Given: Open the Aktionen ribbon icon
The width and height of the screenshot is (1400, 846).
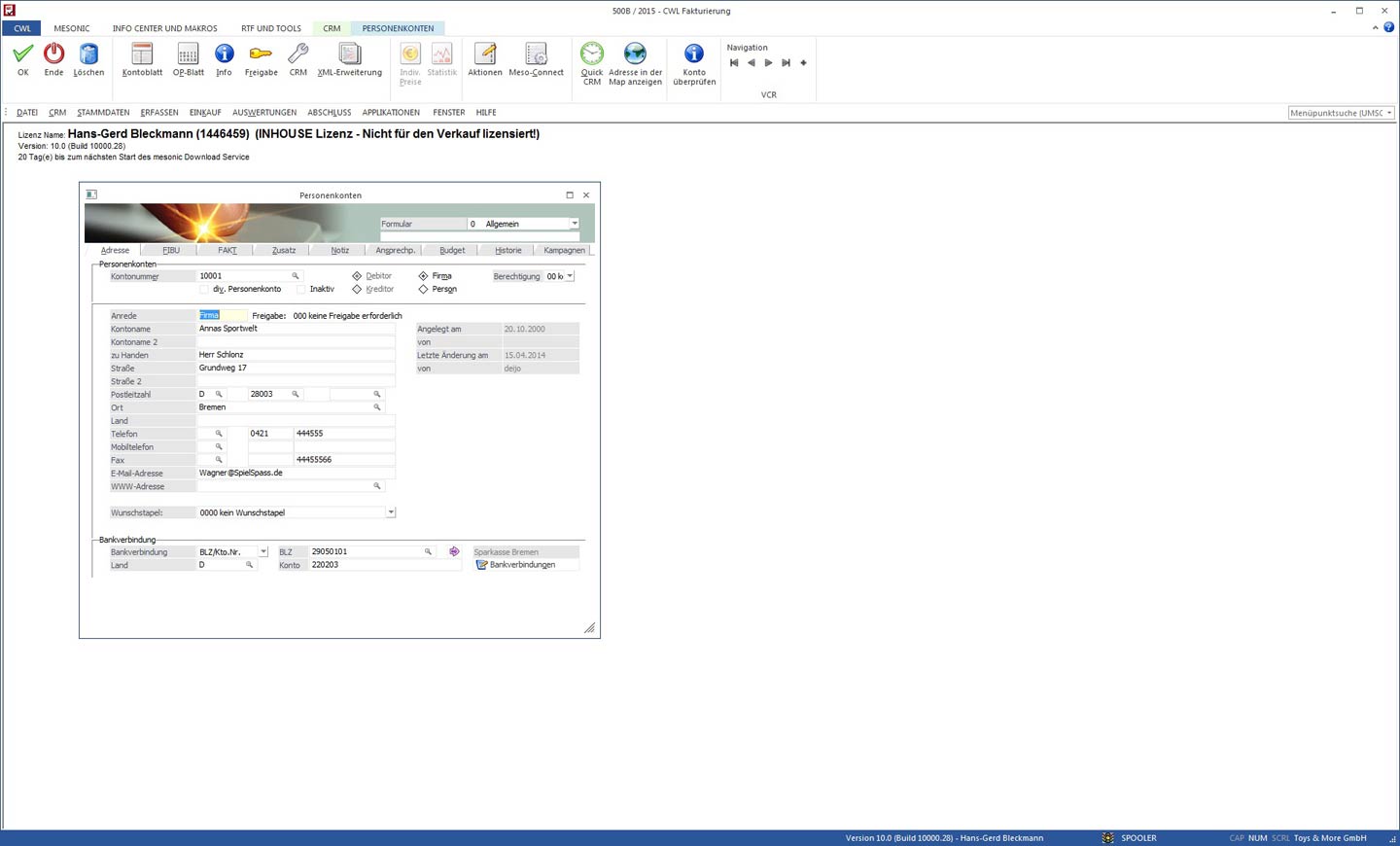Looking at the screenshot, I should pos(484,53).
